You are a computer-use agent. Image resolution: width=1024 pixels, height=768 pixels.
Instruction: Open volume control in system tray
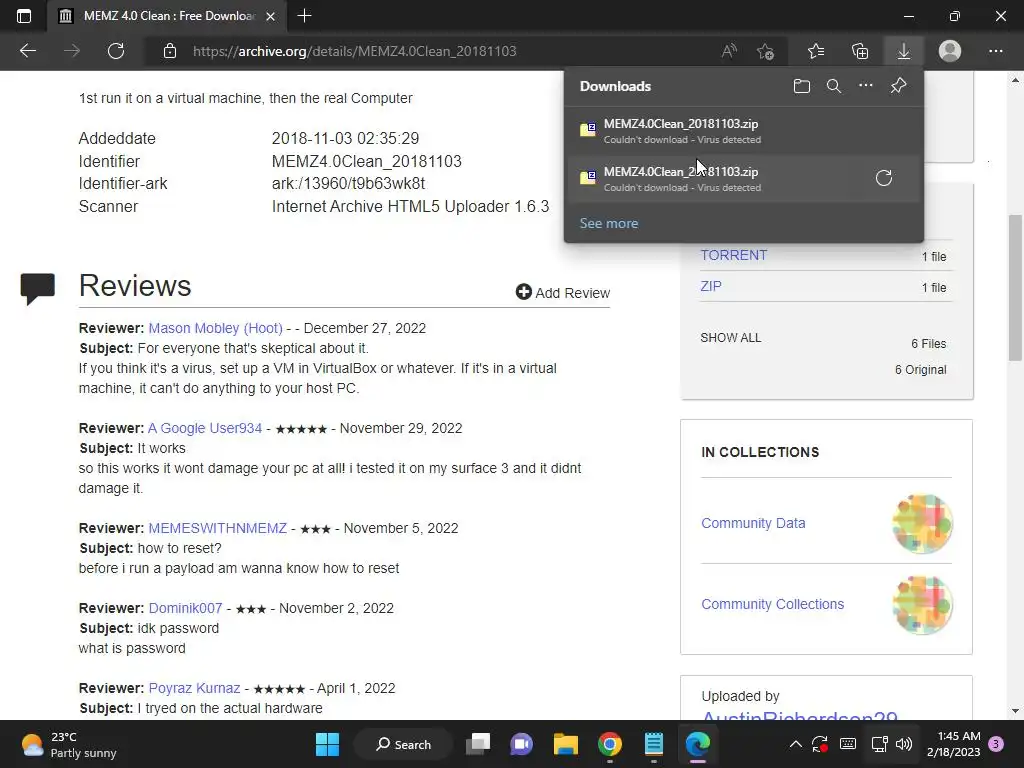click(x=904, y=744)
